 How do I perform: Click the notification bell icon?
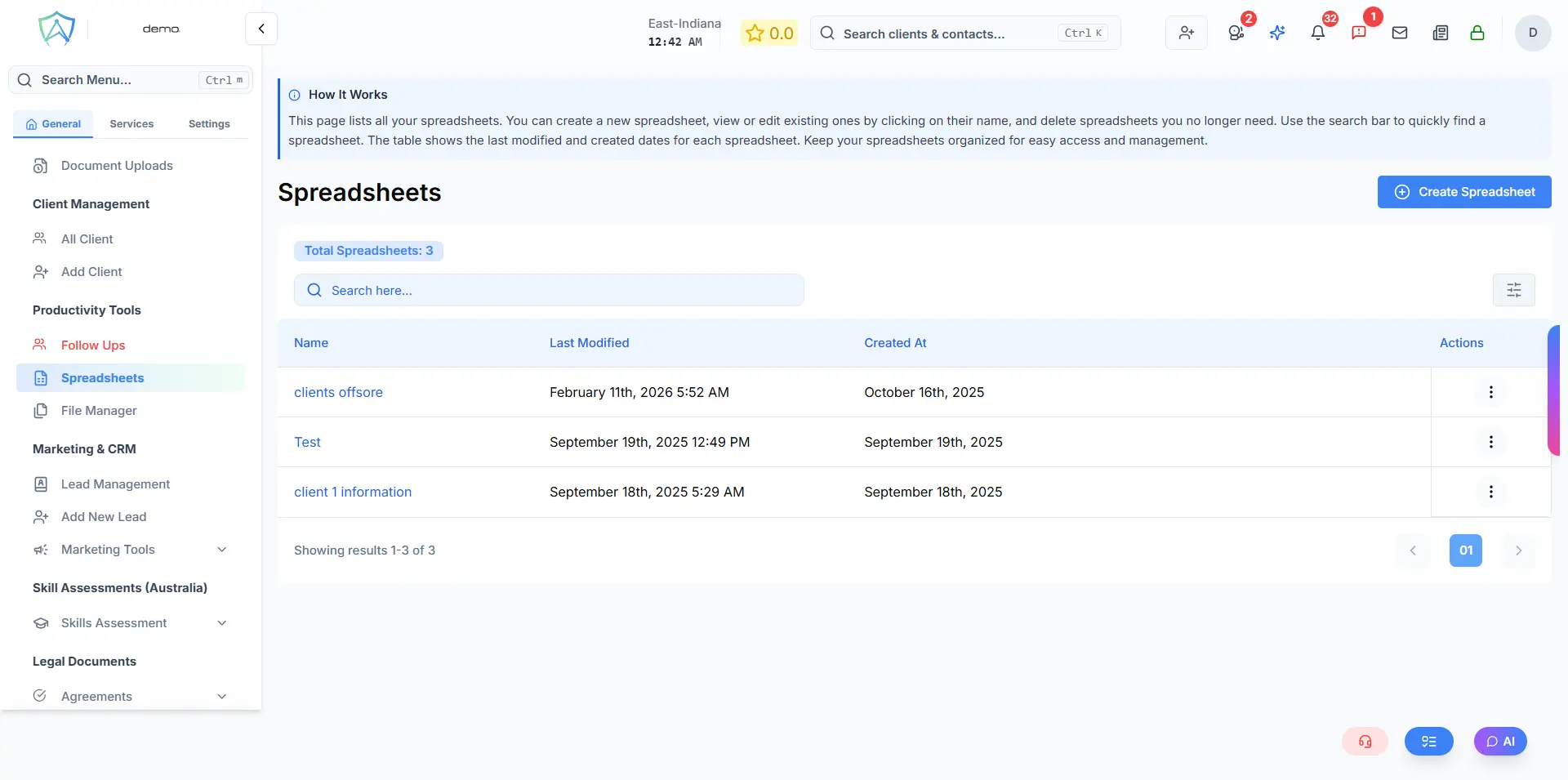[x=1317, y=33]
